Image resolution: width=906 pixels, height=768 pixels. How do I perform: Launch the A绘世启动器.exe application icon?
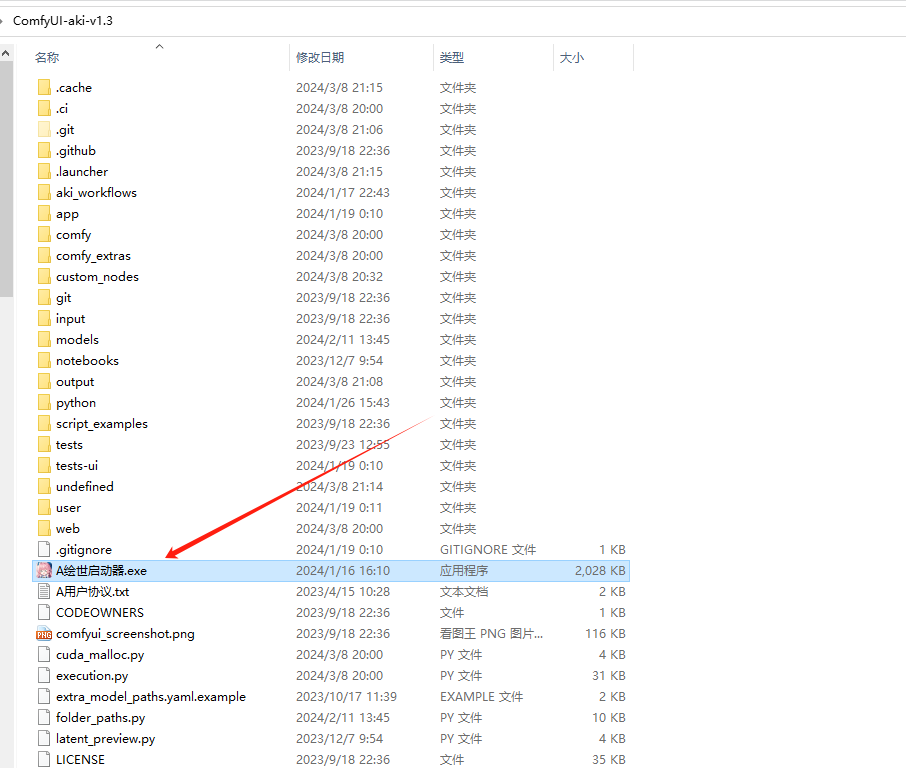click(45, 570)
